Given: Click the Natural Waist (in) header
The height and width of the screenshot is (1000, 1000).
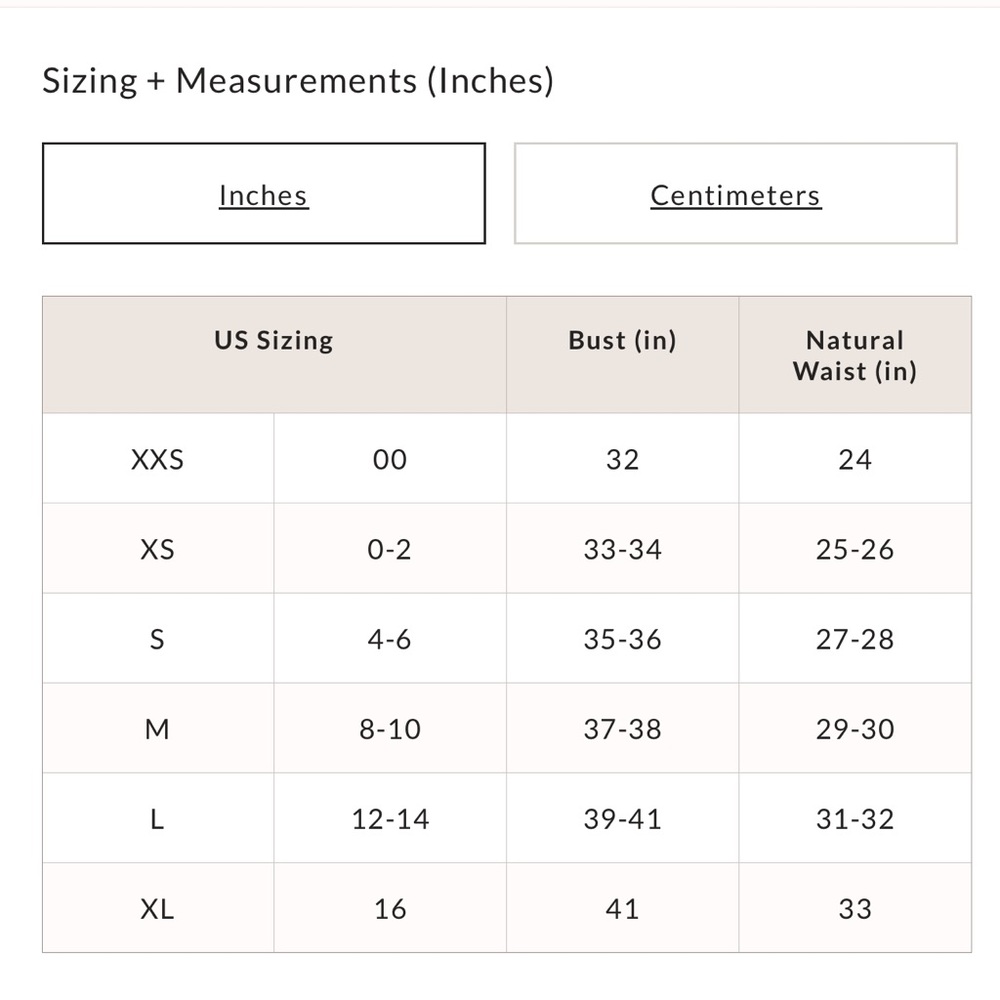Looking at the screenshot, I should (855, 355).
